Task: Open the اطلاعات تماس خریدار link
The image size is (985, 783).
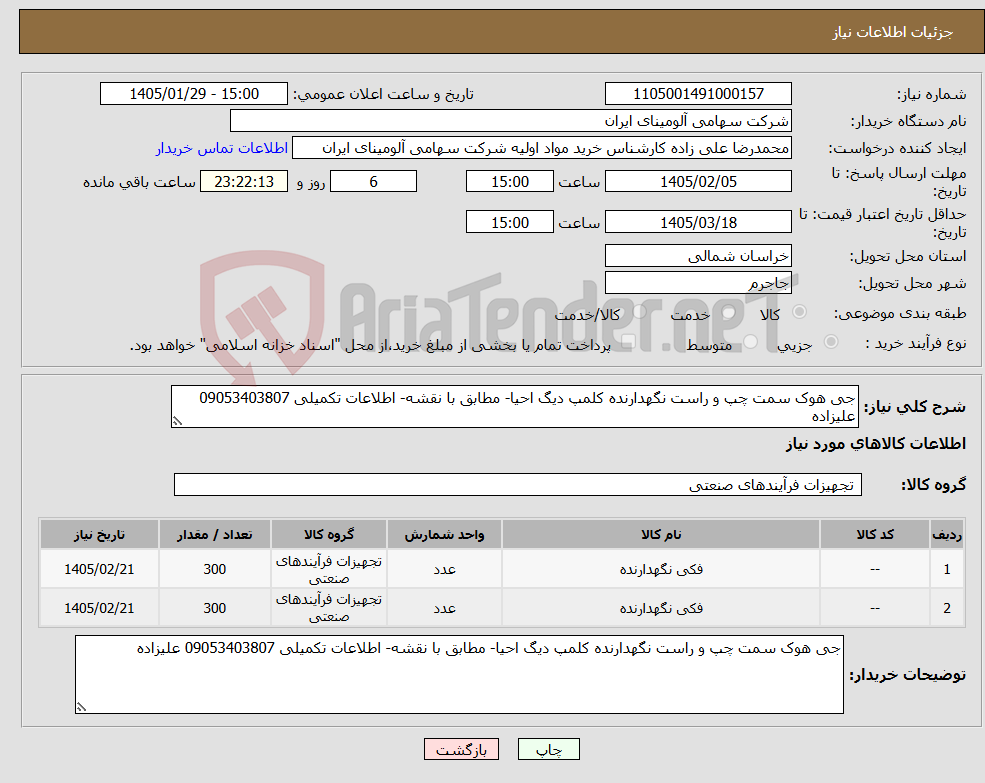Action: (222, 148)
